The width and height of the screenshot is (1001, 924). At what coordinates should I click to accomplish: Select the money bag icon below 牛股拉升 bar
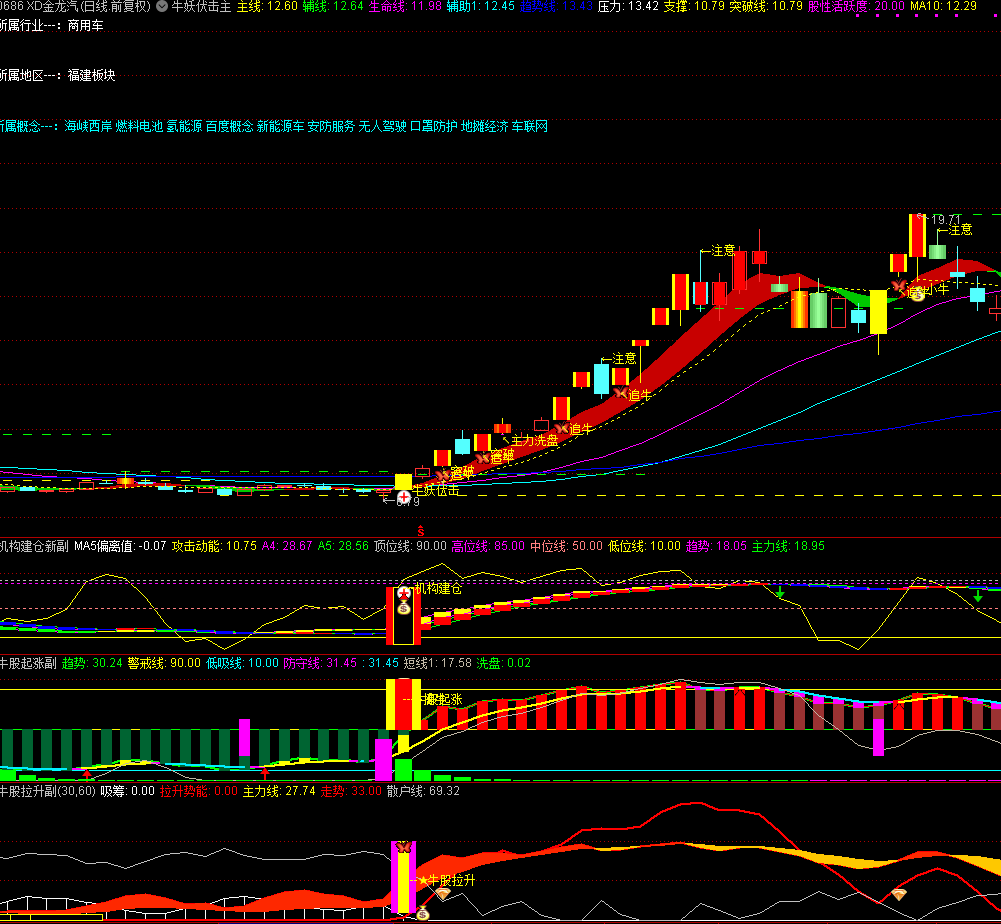point(422,913)
